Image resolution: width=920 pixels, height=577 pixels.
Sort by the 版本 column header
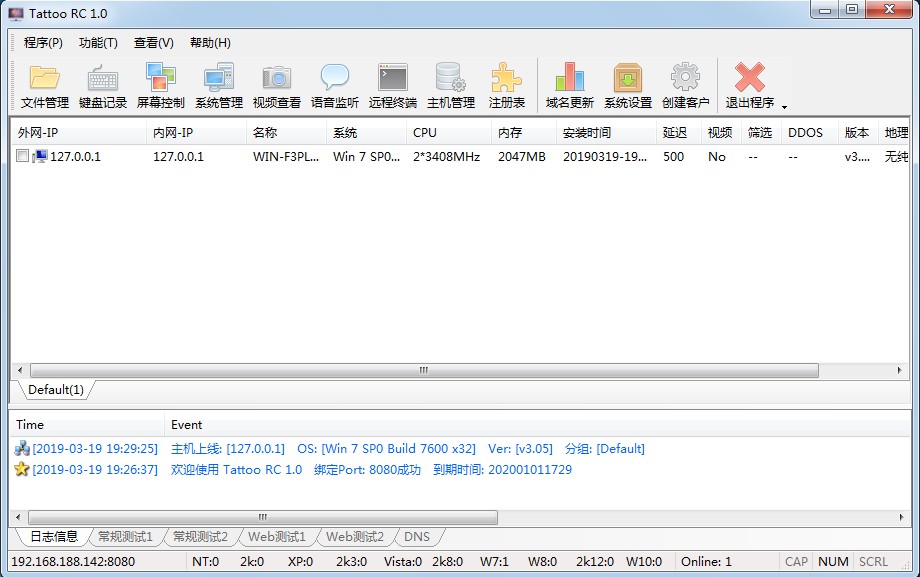(x=858, y=133)
